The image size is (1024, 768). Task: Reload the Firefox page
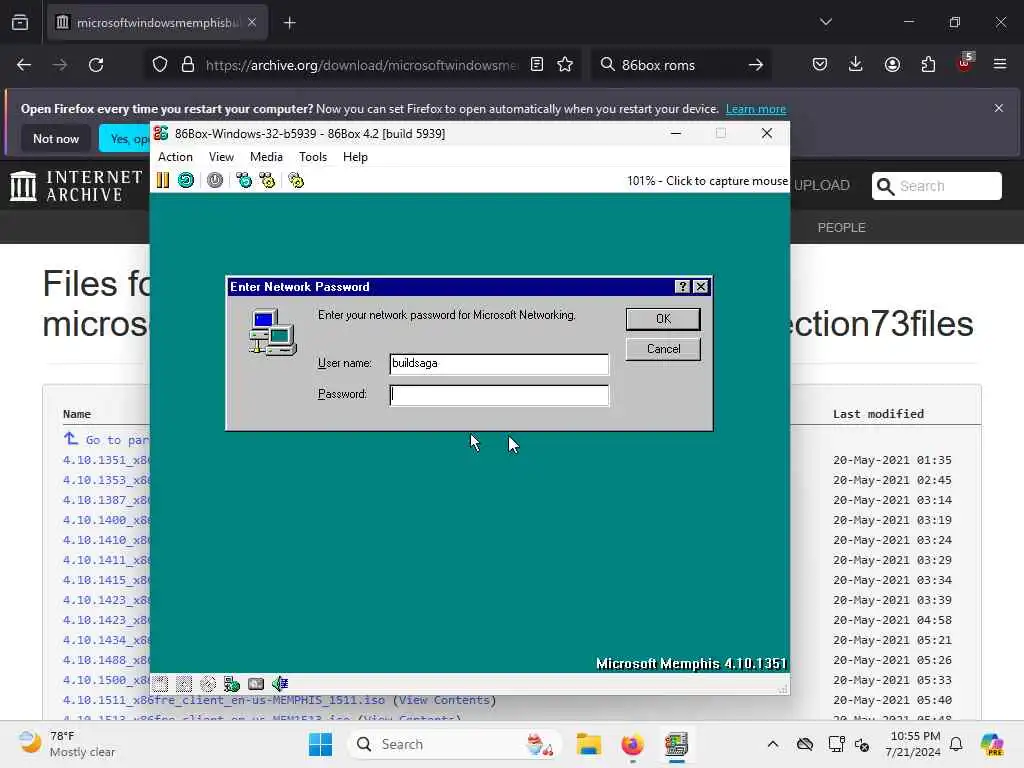click(x=97, y=65)
